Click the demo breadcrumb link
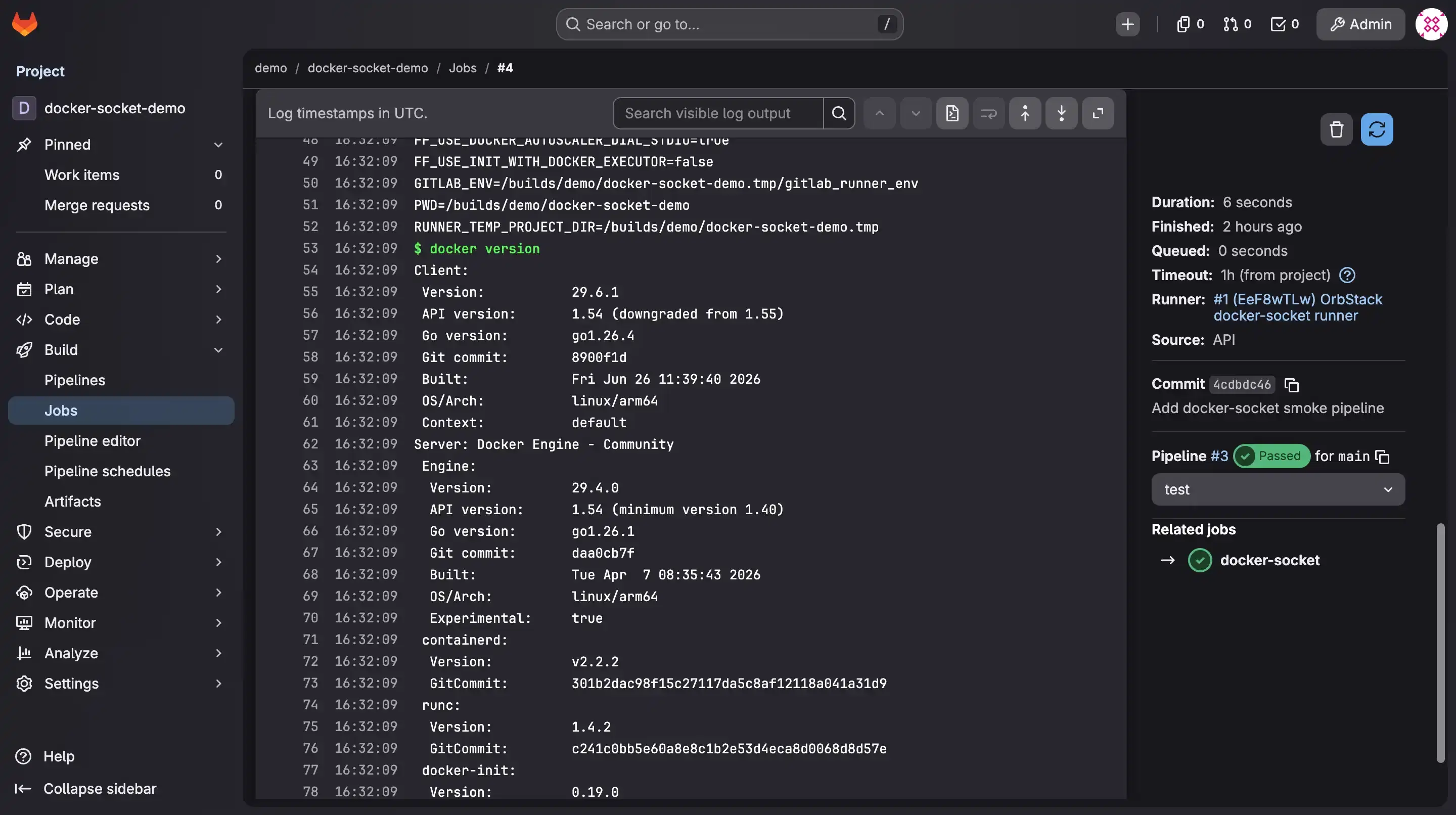The height and width of the screenshot is (815, 1456). 271,68
